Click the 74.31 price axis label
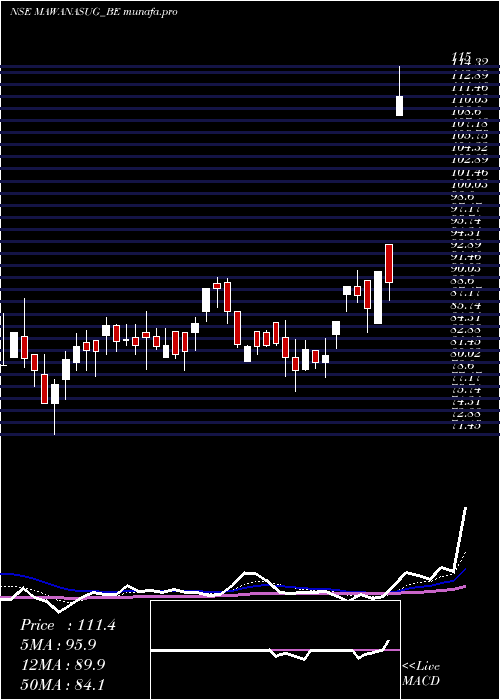The image size is (500, 700). point(466,402)
